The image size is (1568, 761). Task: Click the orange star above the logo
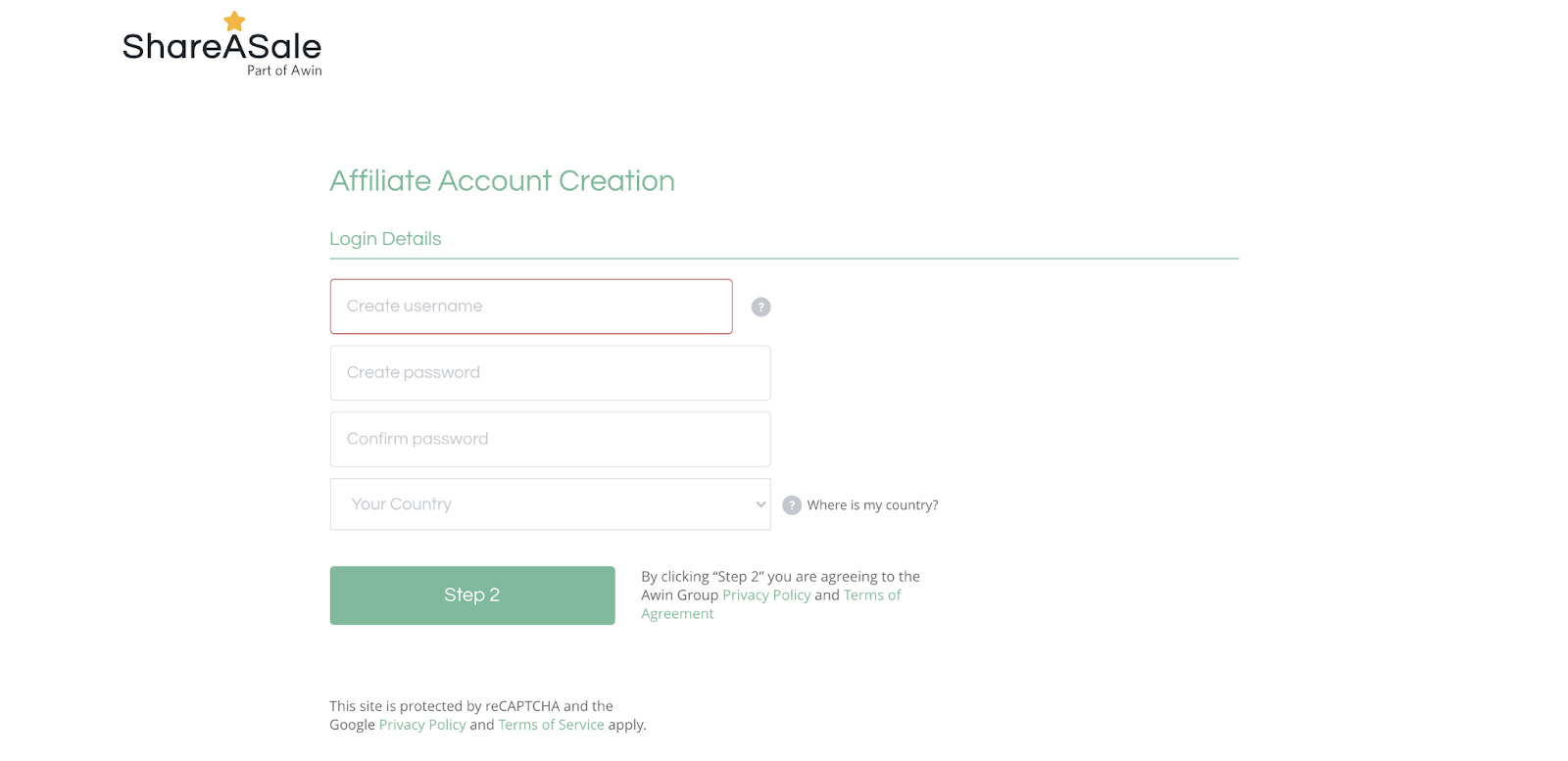(x=234, y=21)
